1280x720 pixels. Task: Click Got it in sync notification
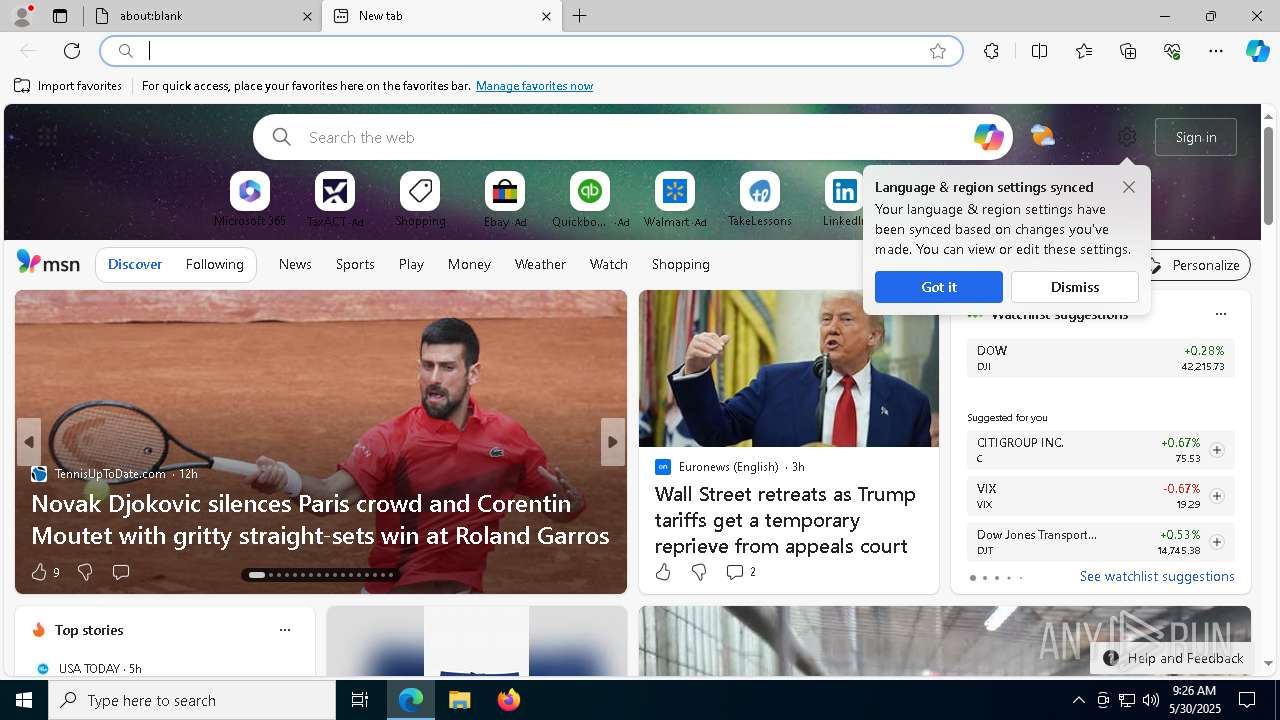[939, 287]
